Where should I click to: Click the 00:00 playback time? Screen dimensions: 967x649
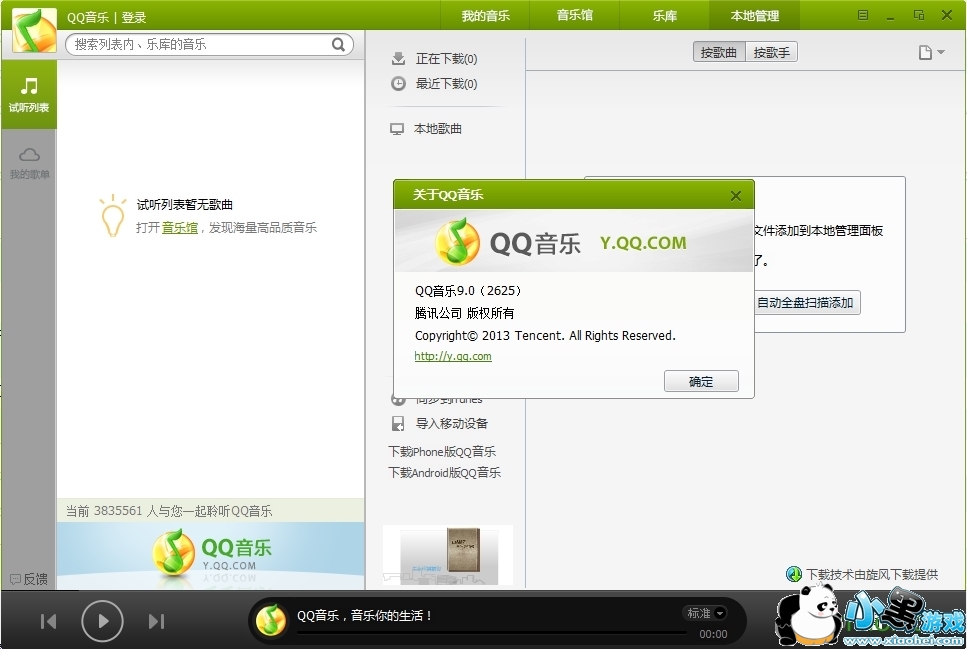coord(714,634)
